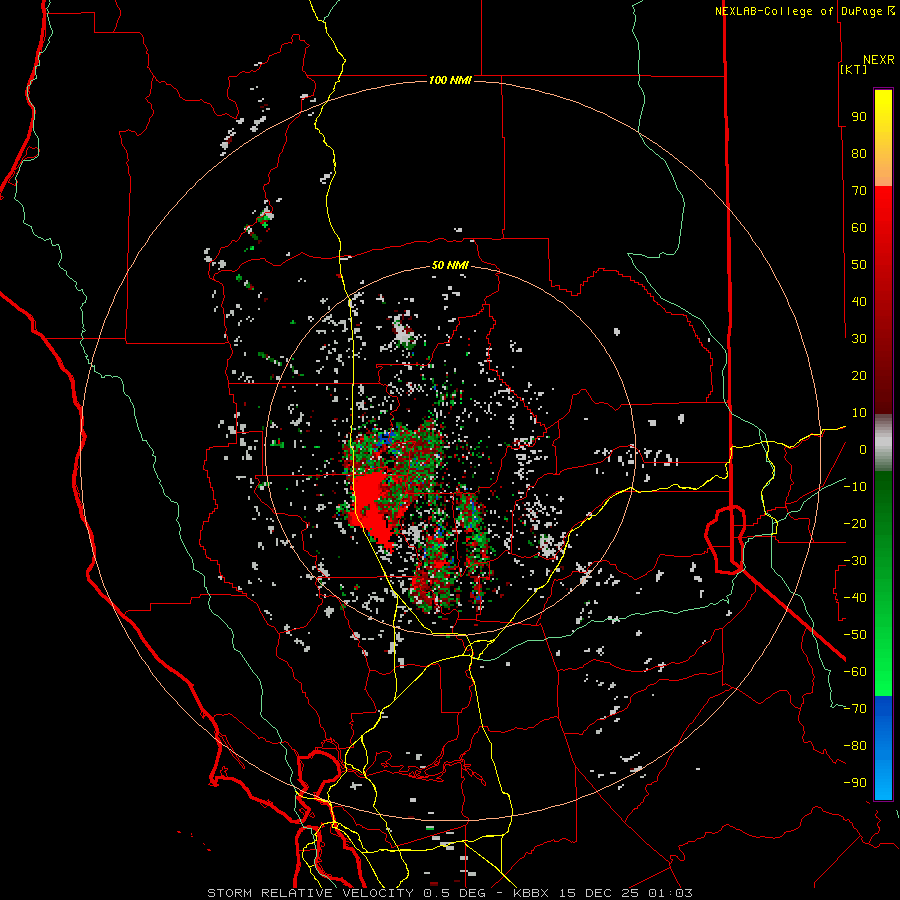Click the -30 value on the velocity scale
This screenshot has width=900, height=900.
tap(855, 561)
